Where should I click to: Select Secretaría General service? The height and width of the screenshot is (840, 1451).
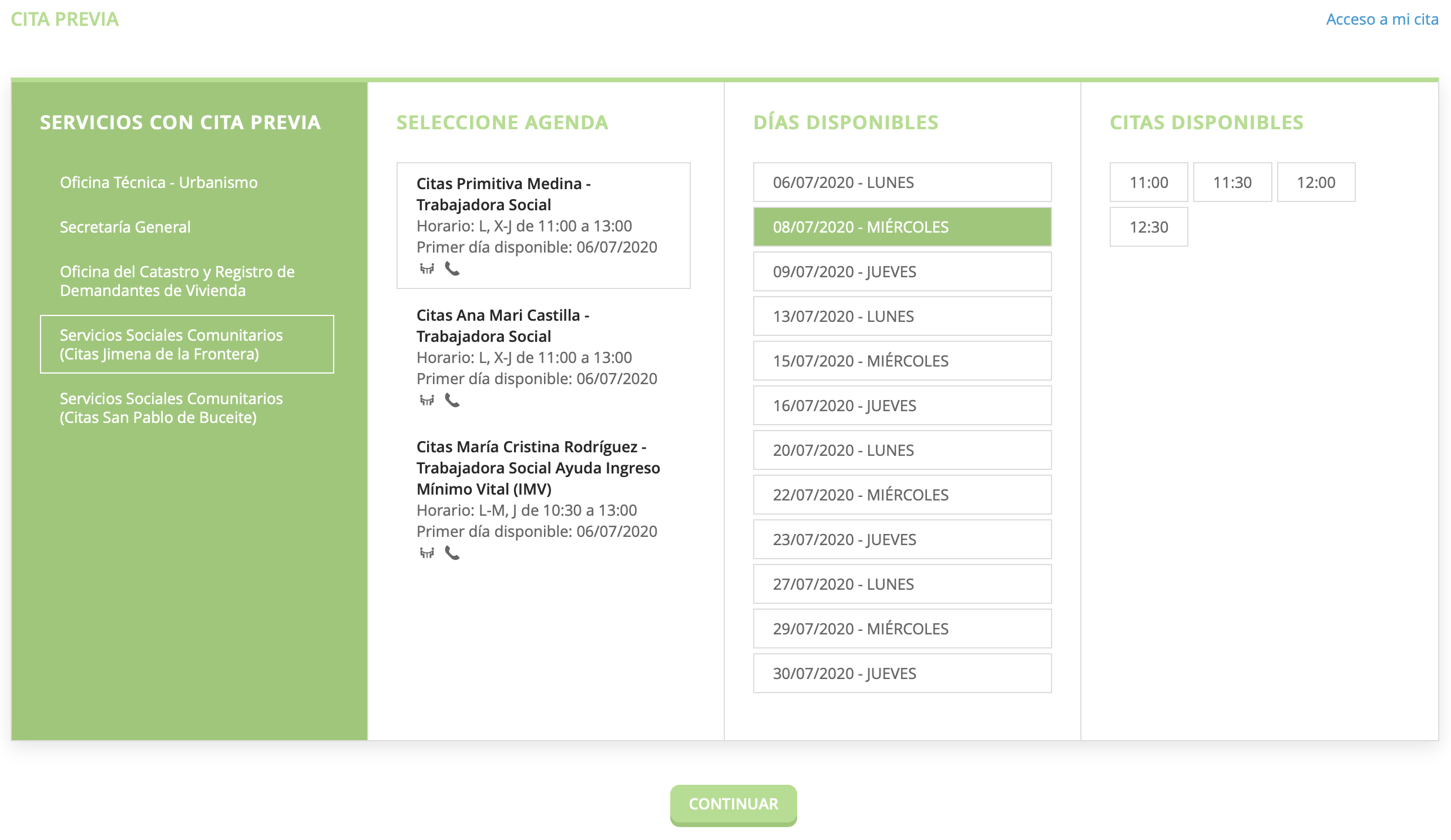pyautogui.click(x=187, y=227)
